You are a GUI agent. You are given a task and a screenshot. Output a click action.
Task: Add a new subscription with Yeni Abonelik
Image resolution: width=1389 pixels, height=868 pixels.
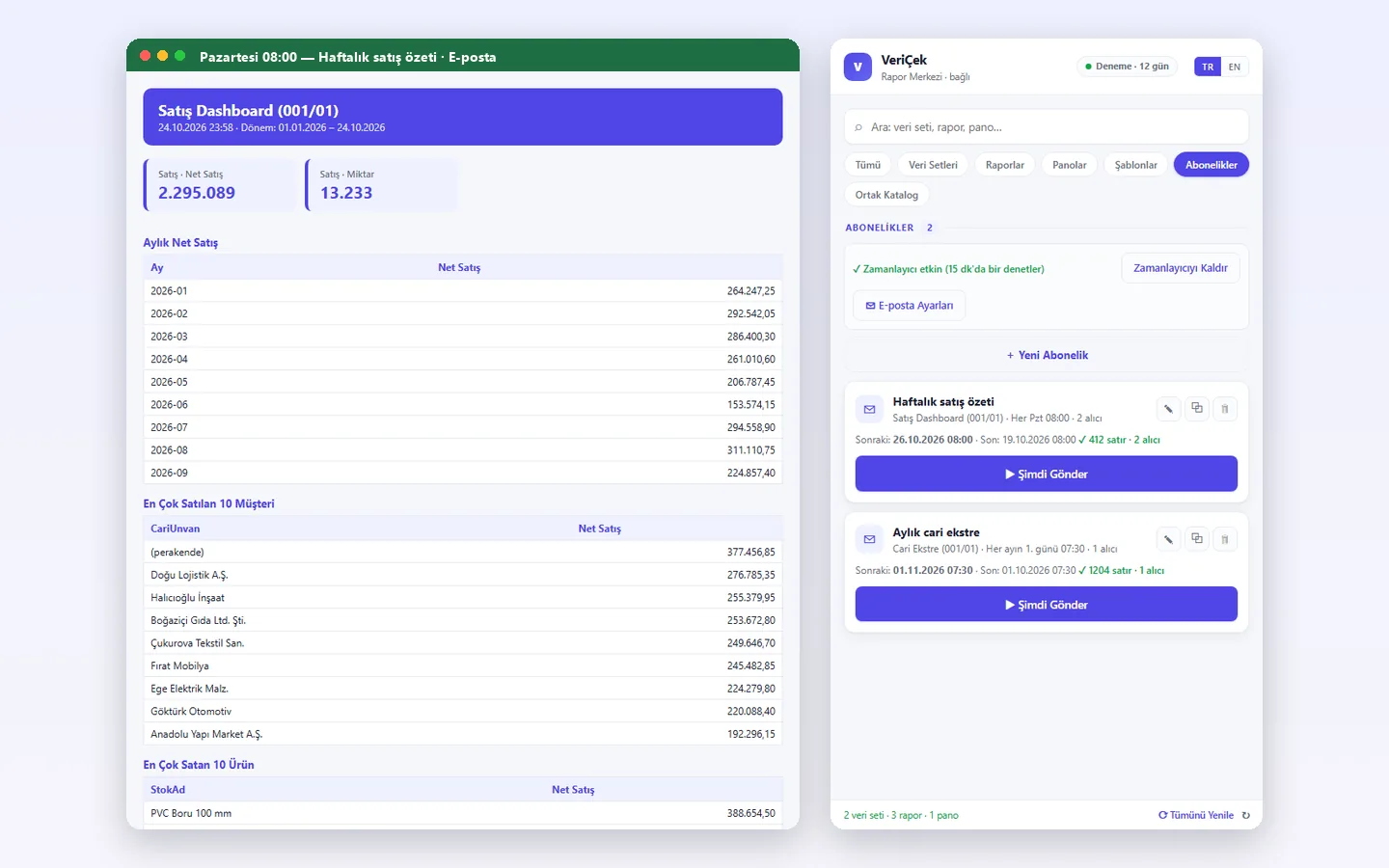[1047, 355]
